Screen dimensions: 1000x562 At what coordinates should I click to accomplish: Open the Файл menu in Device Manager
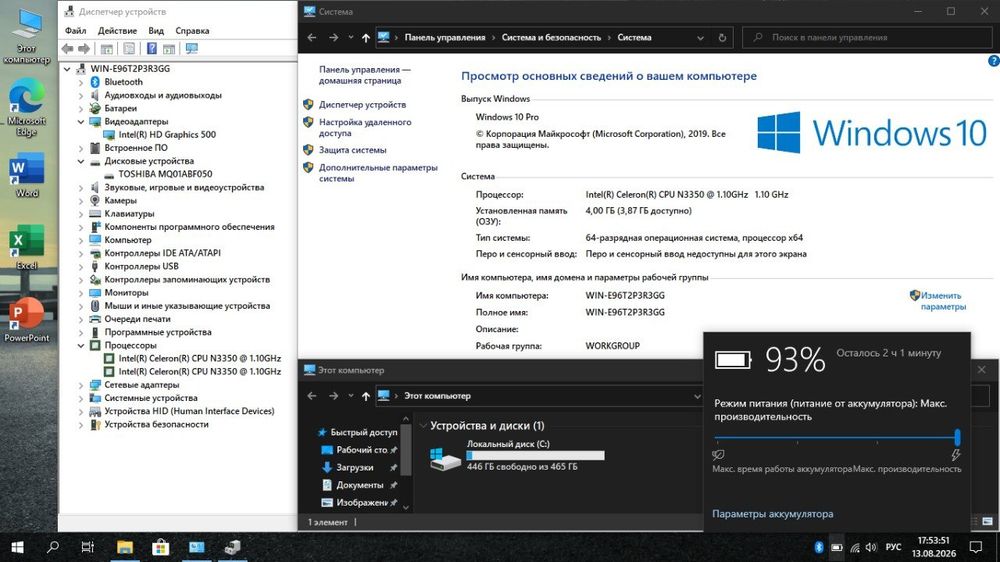tap(75, 31)
